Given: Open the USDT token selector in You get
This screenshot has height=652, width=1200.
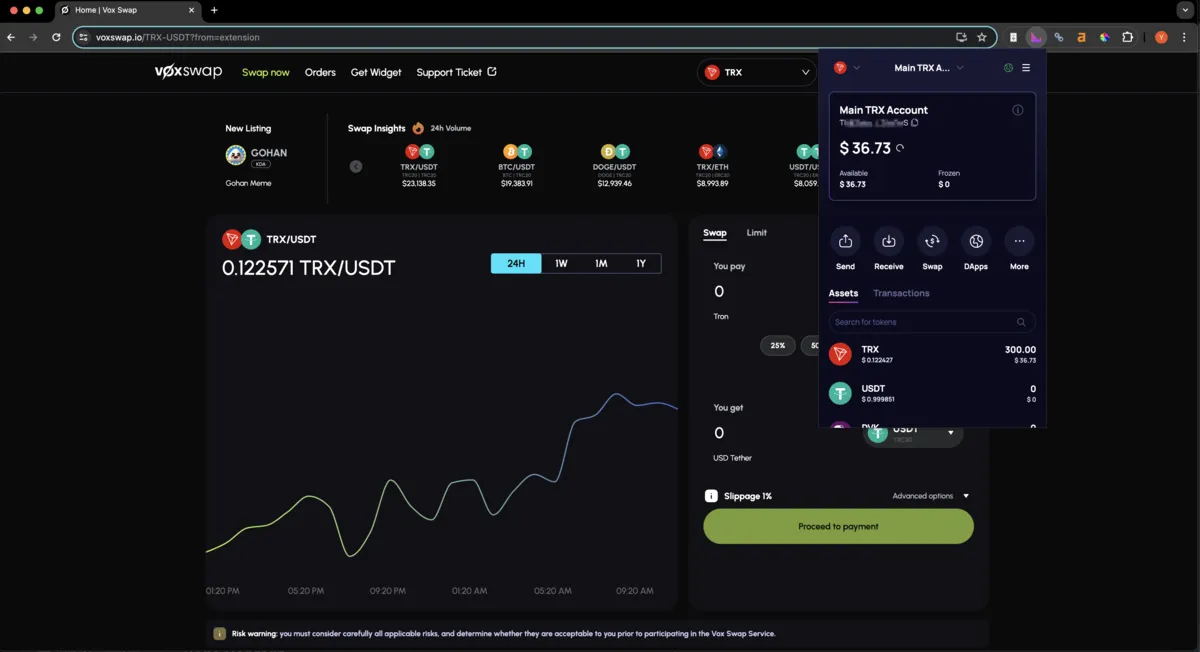Looking at the screenshot, I should tap(914, 433).
